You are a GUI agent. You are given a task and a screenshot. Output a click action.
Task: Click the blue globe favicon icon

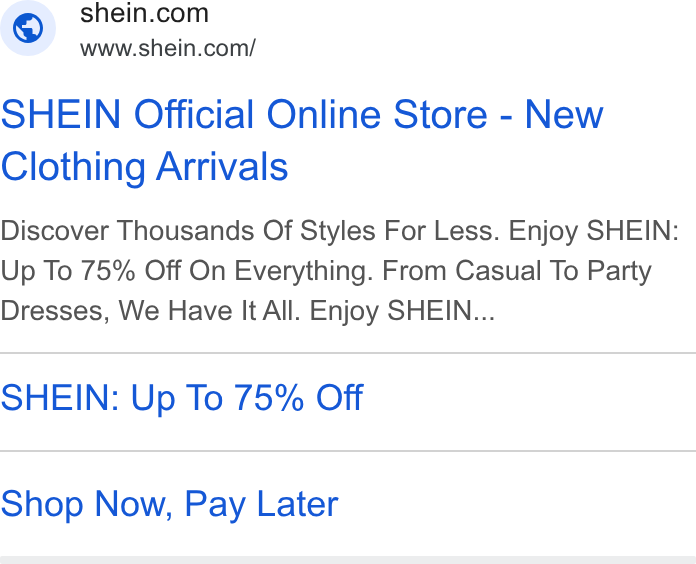(28, 28)
